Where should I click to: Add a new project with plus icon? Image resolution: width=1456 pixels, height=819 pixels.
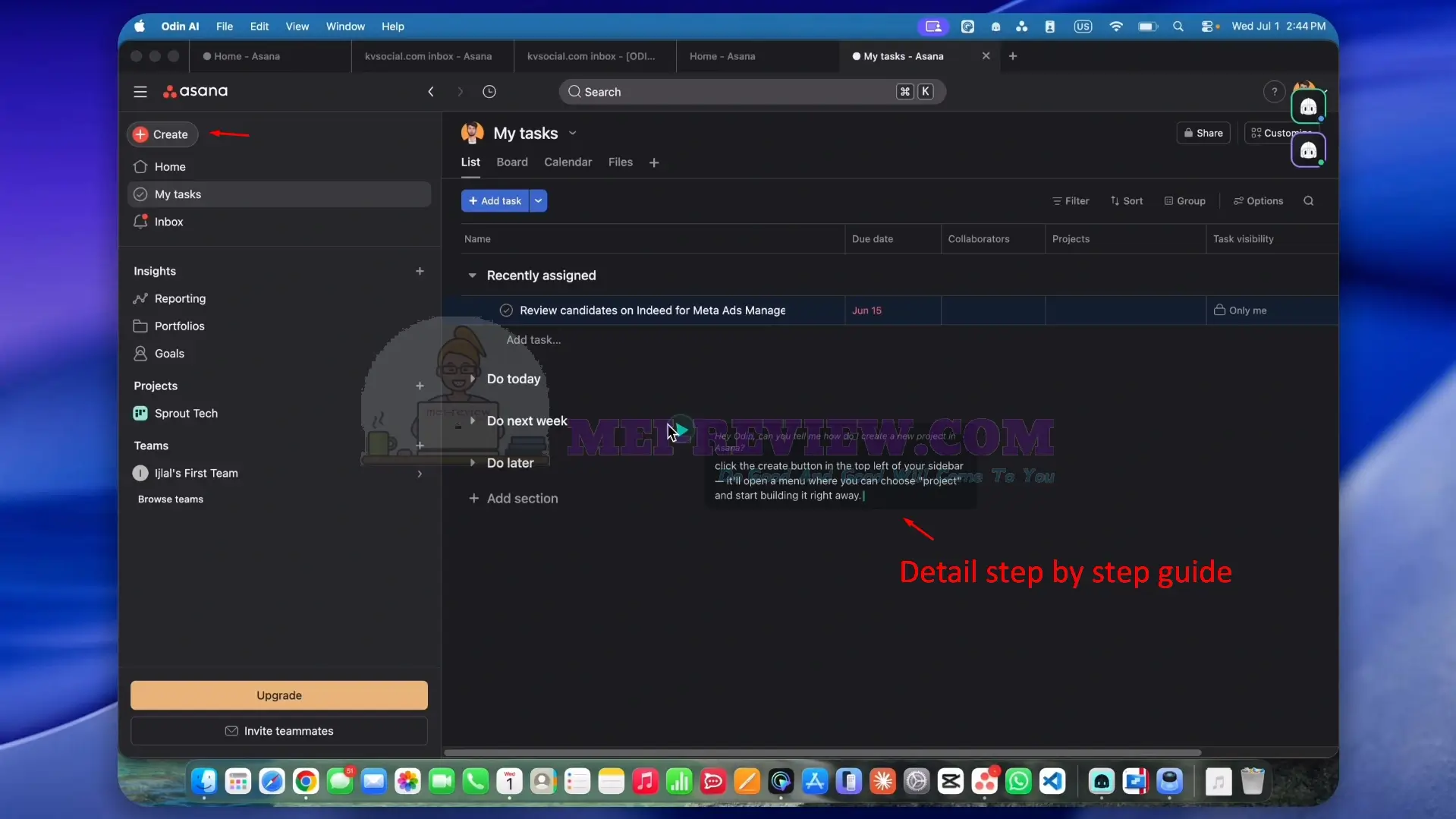(420, 386)
